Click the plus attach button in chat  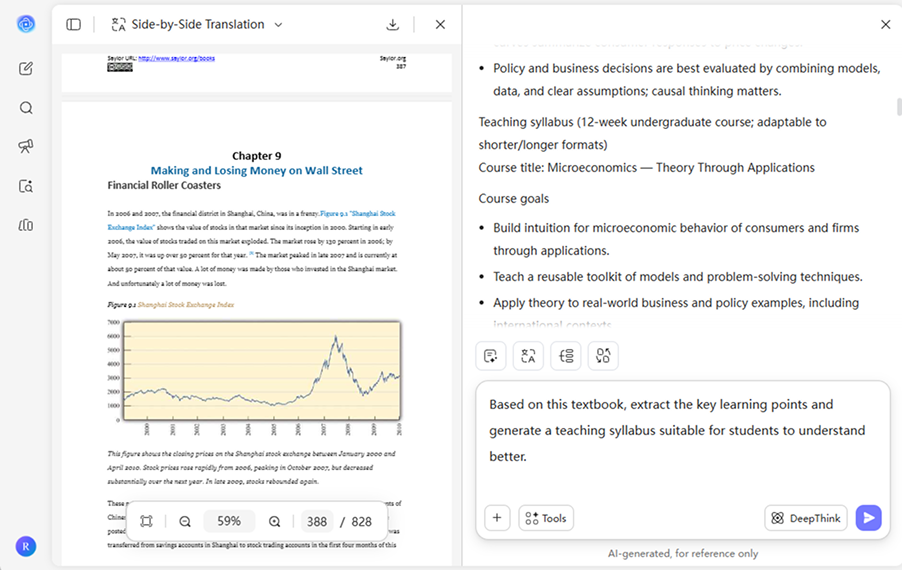point(497,518)
